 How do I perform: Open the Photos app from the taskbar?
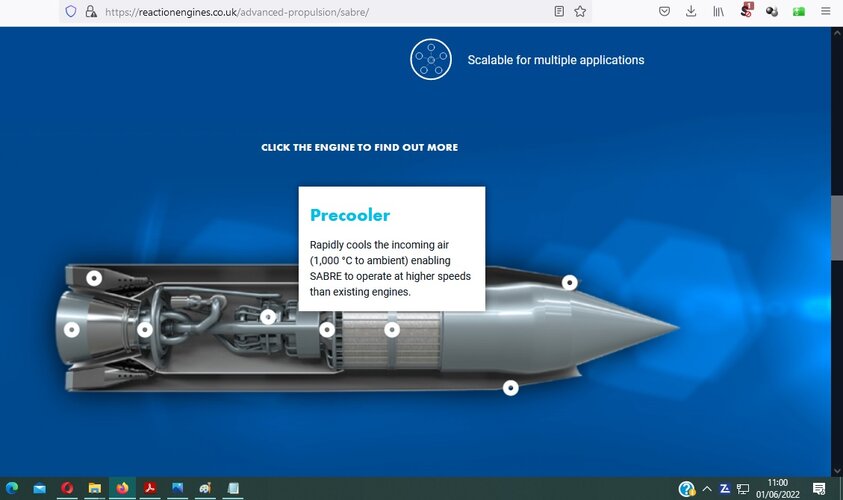point(177,488)
